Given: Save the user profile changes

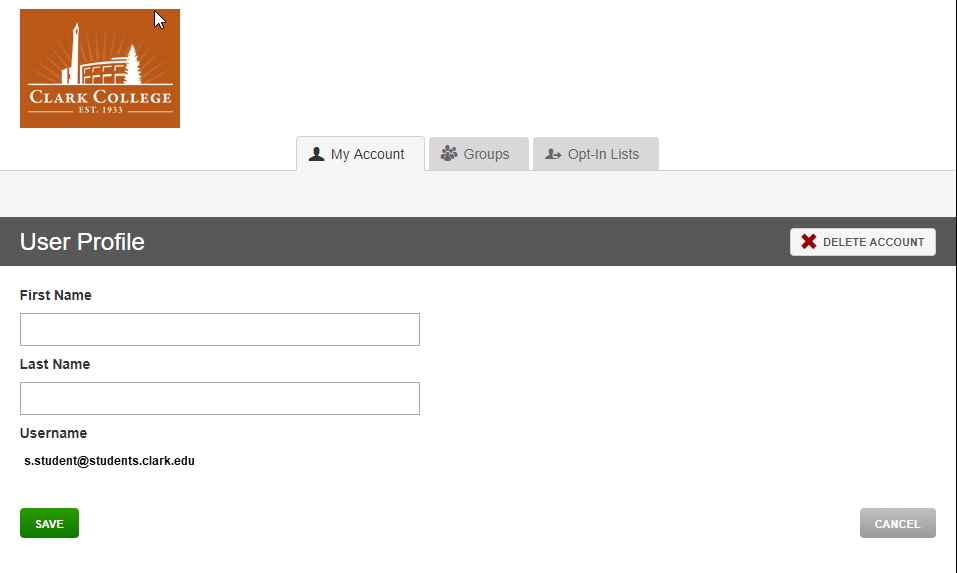Looking at the screenshot, I should coord(49,523).
